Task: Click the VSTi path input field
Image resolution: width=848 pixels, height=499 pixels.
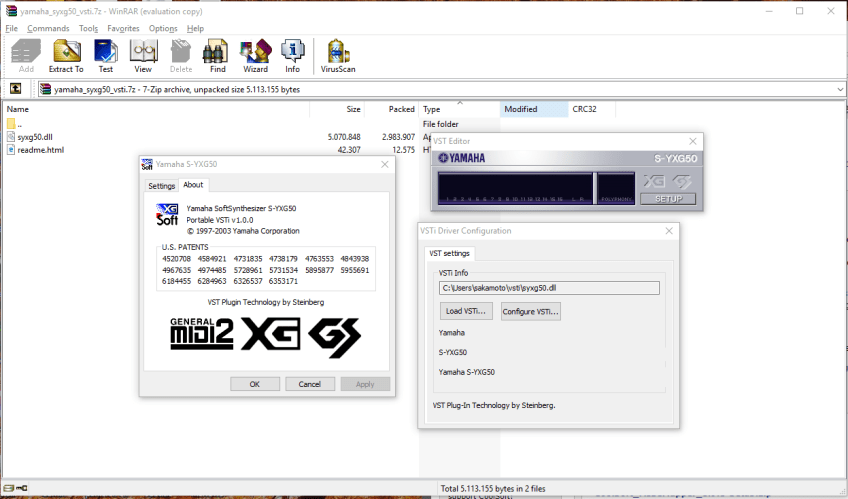Action: pos(549,288)
